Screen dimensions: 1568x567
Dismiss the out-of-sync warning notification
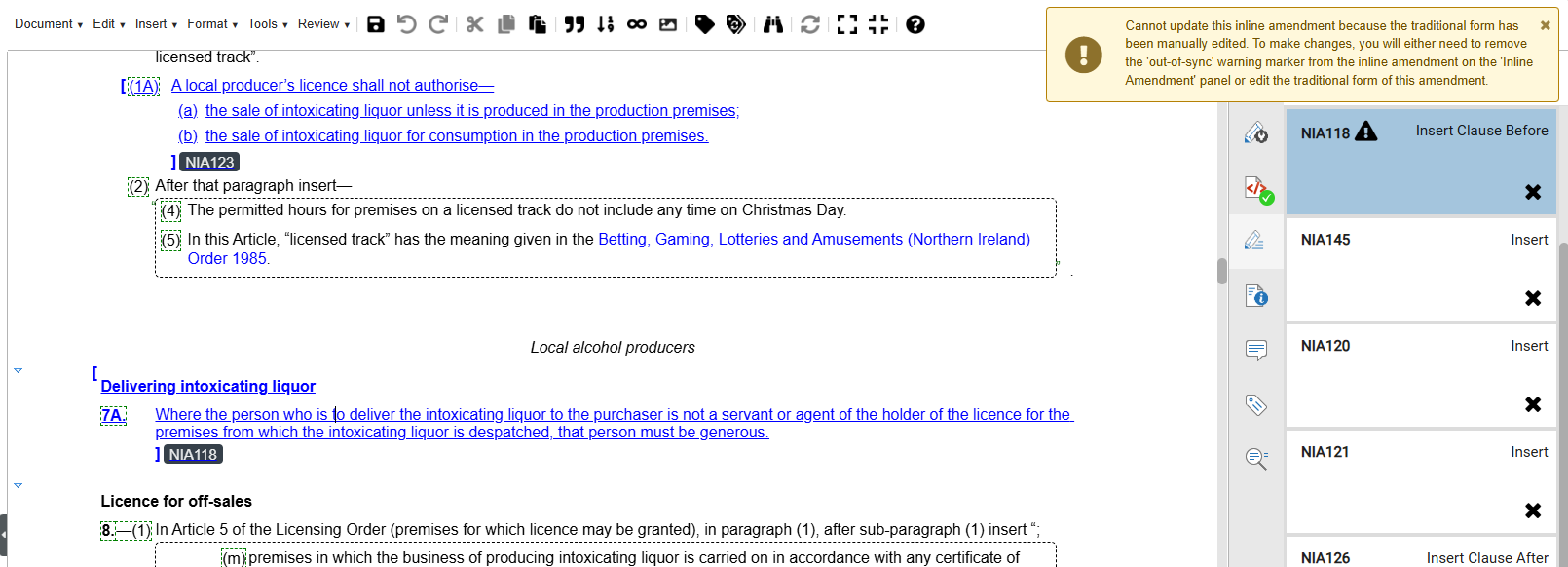(1546, 25)
